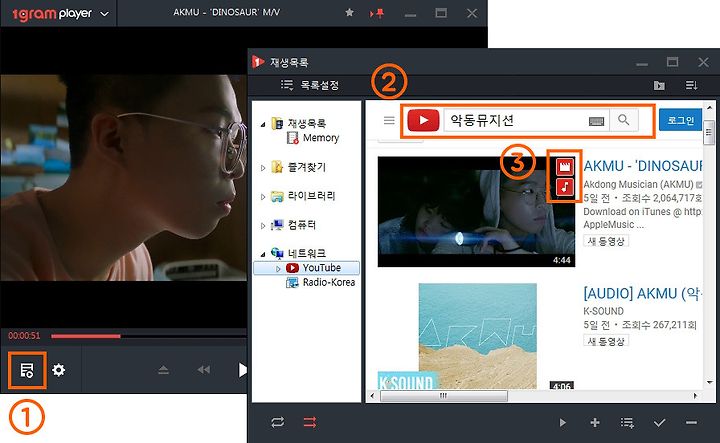Open player settings gear

[58, 370]
